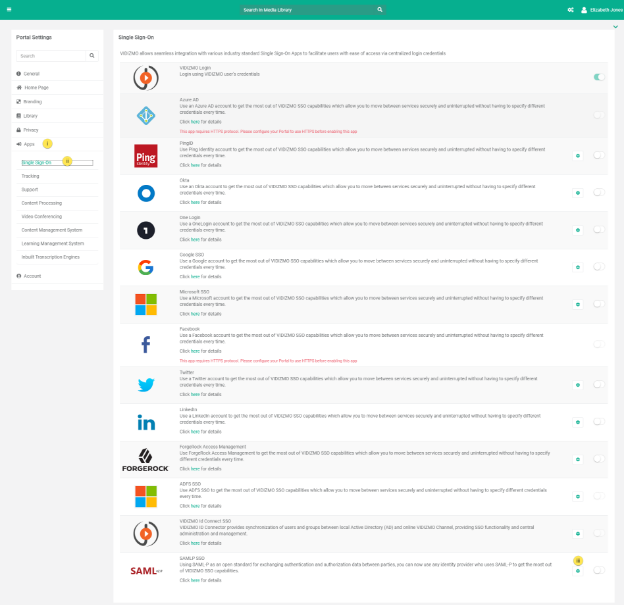Open settings gear for Google SSO row
This screenshot has height=606, width=624.
(578, 267)
